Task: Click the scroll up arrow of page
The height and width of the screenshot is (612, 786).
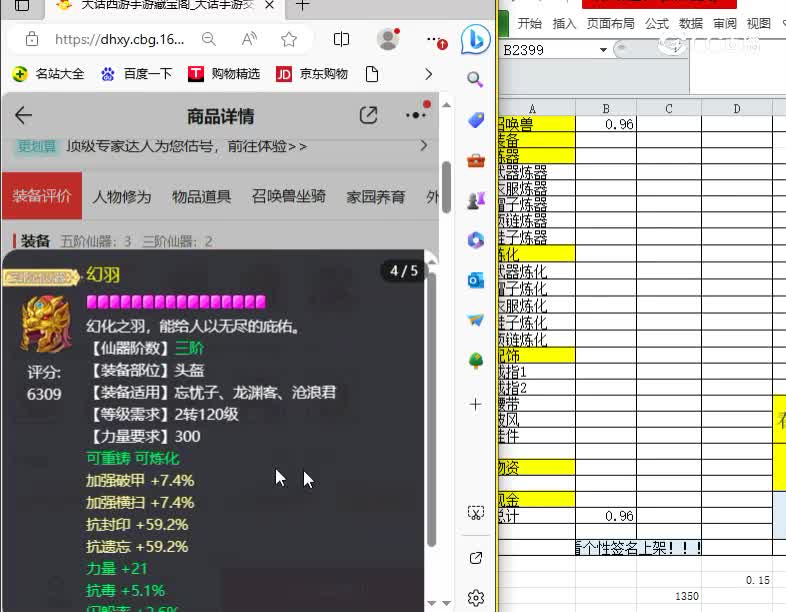Action: tap(446, 105)
